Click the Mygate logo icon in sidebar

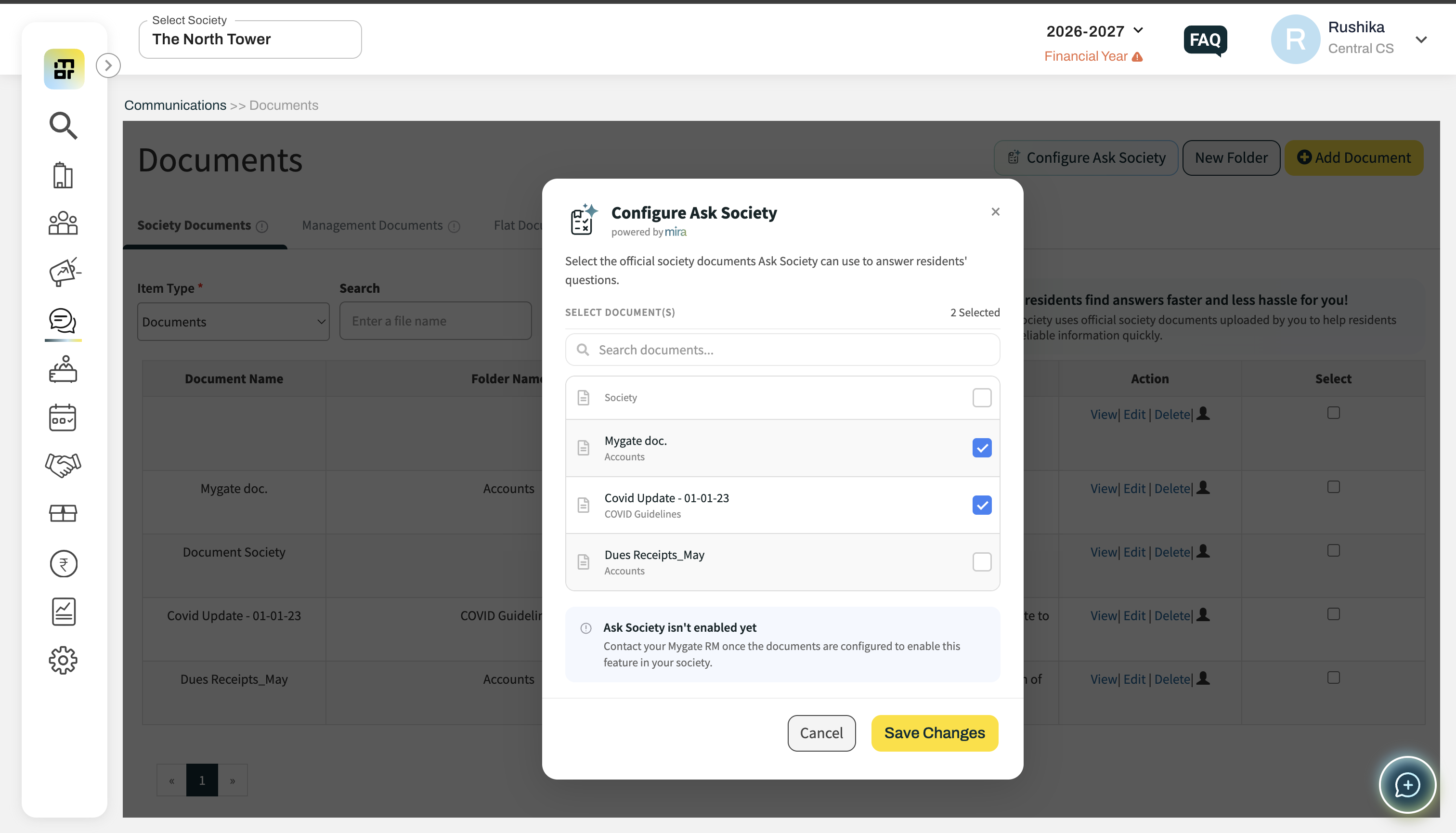point(64,69)
